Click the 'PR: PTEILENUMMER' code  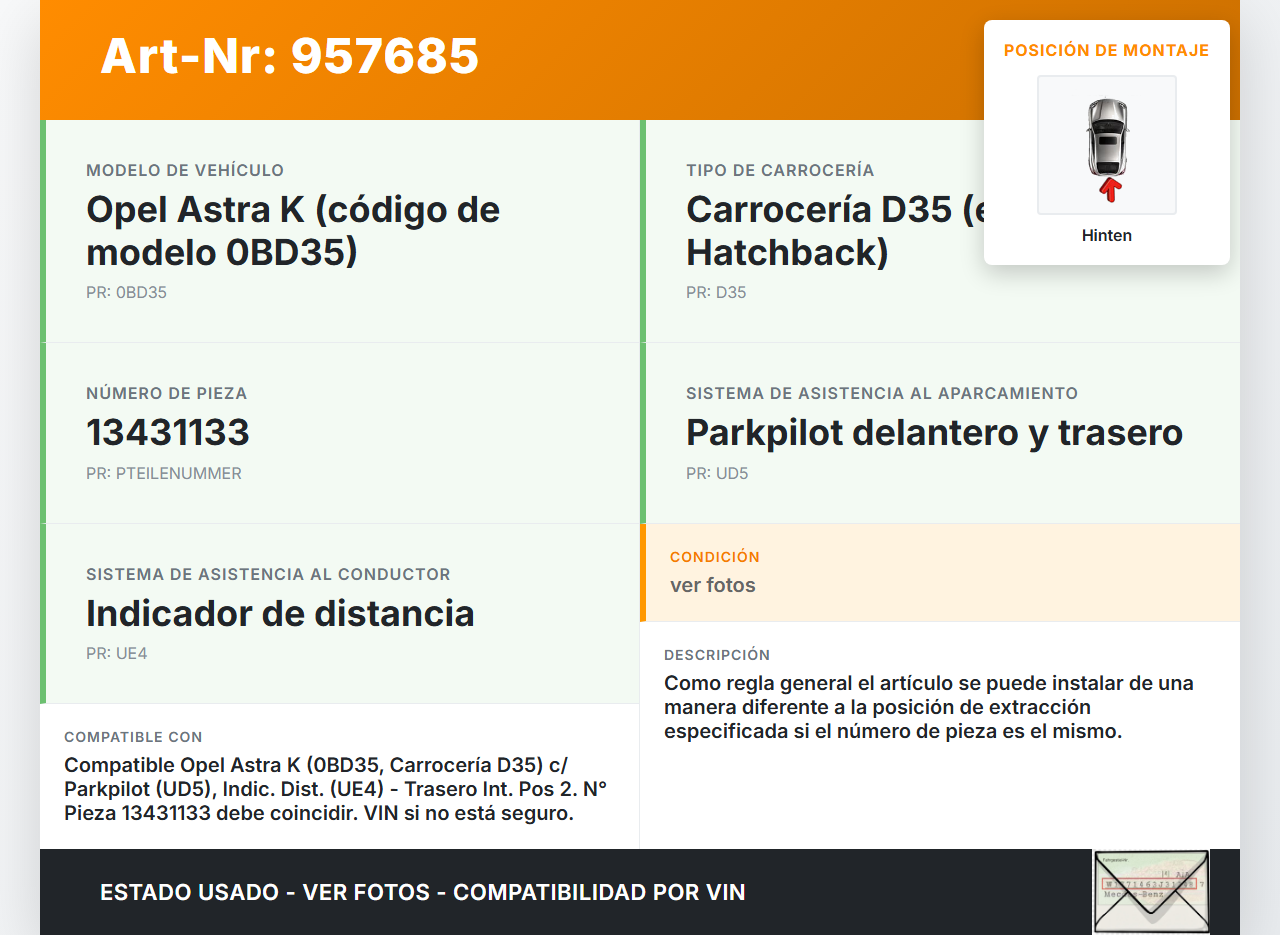tap(164, 474)
